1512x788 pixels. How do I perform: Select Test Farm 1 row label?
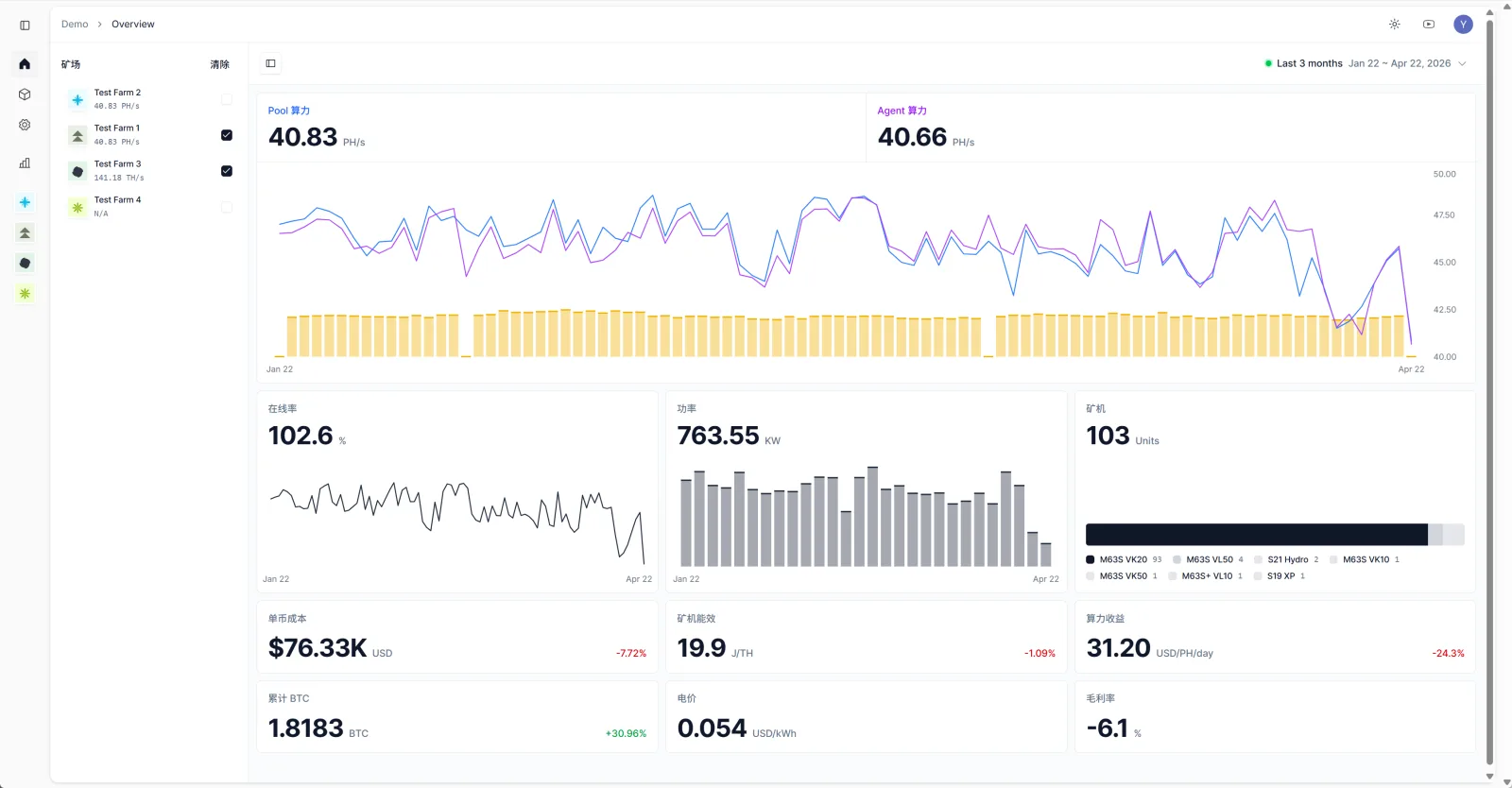coord(116,128)
